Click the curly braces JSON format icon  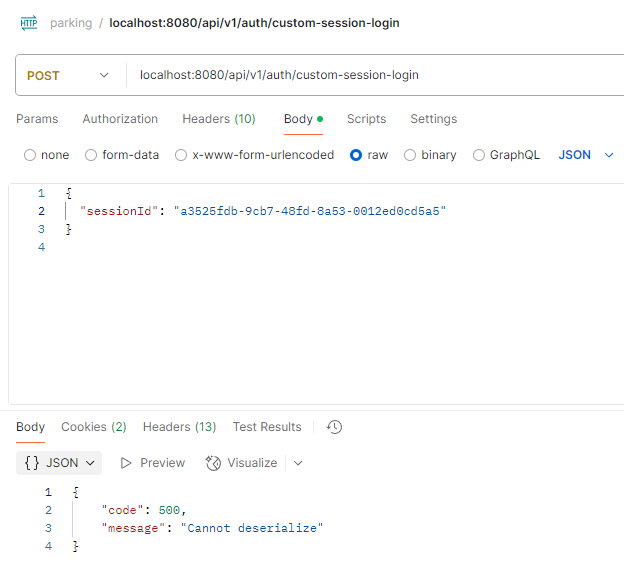(32, 463)
